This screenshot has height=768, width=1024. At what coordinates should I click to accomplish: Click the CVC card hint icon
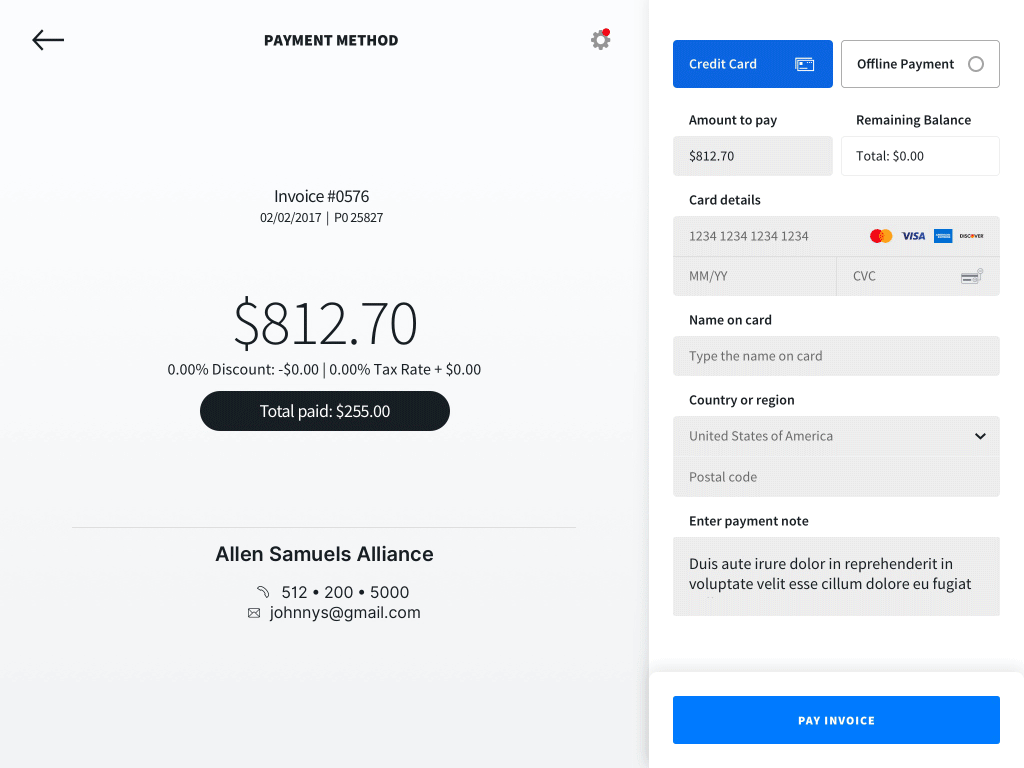pos(972,276)
